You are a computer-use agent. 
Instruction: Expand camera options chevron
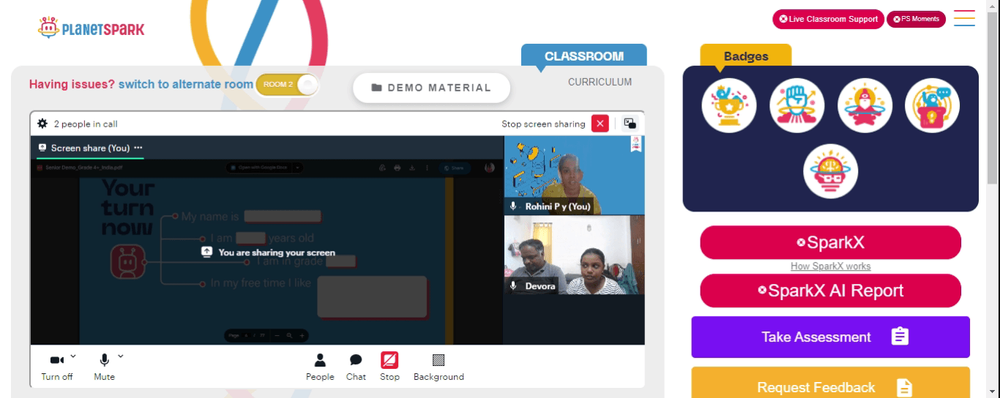click(x=73, y=356)
